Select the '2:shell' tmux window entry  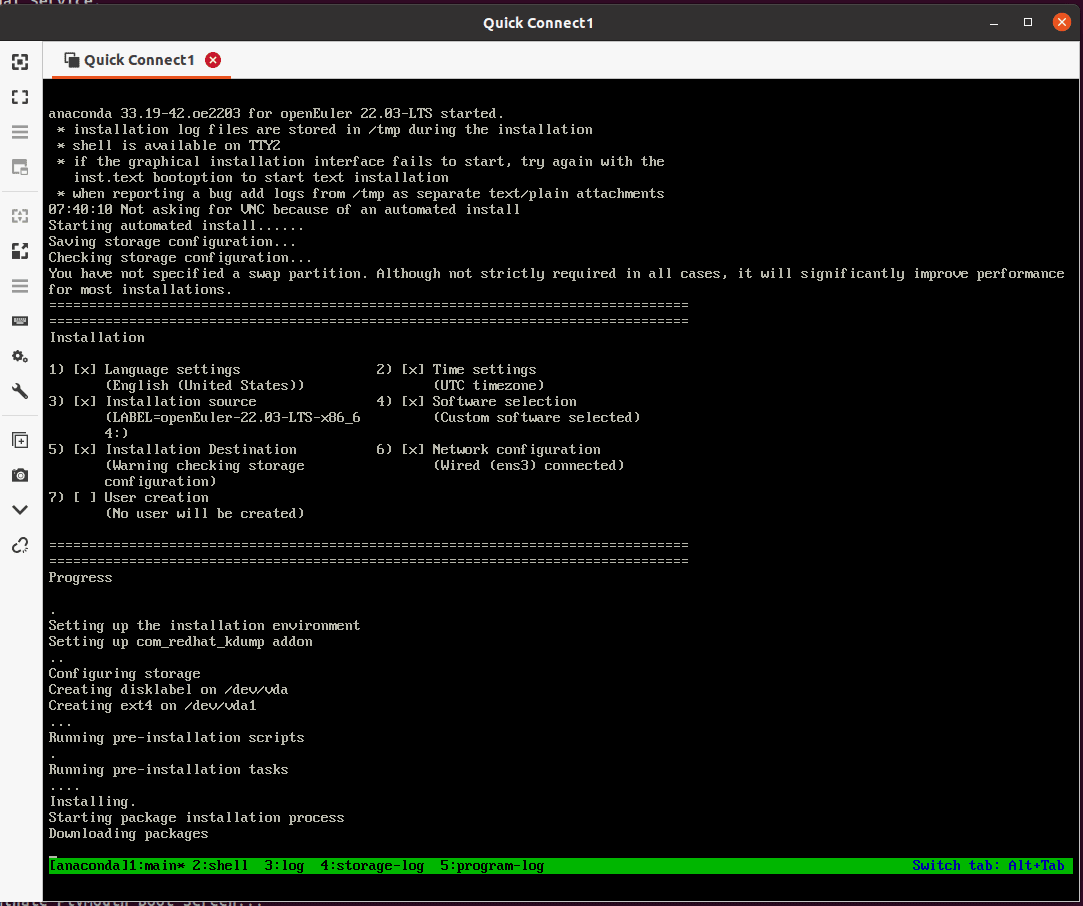tap(220, 866)
